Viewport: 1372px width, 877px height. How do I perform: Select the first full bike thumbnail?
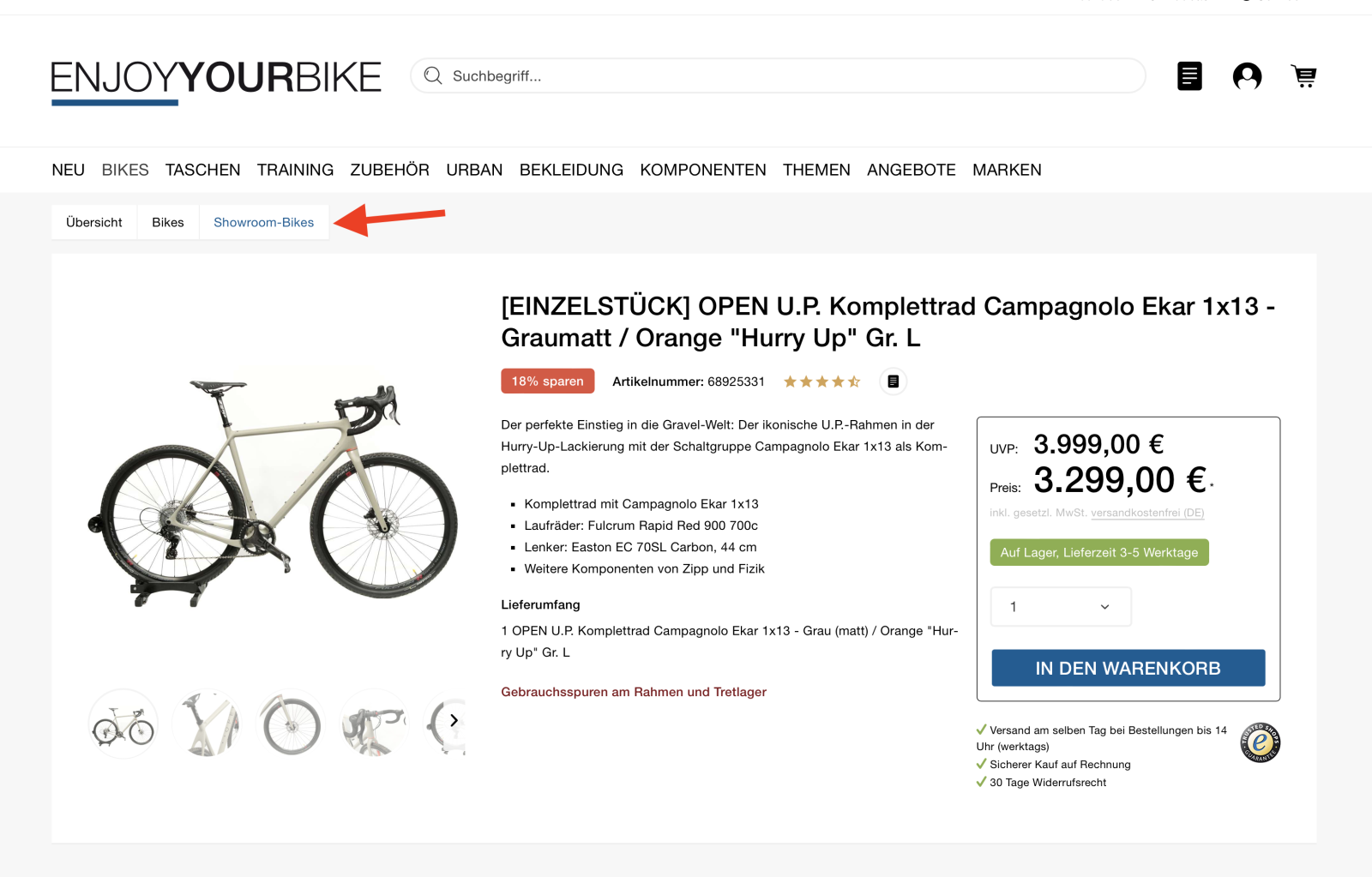tap(123, 724)
